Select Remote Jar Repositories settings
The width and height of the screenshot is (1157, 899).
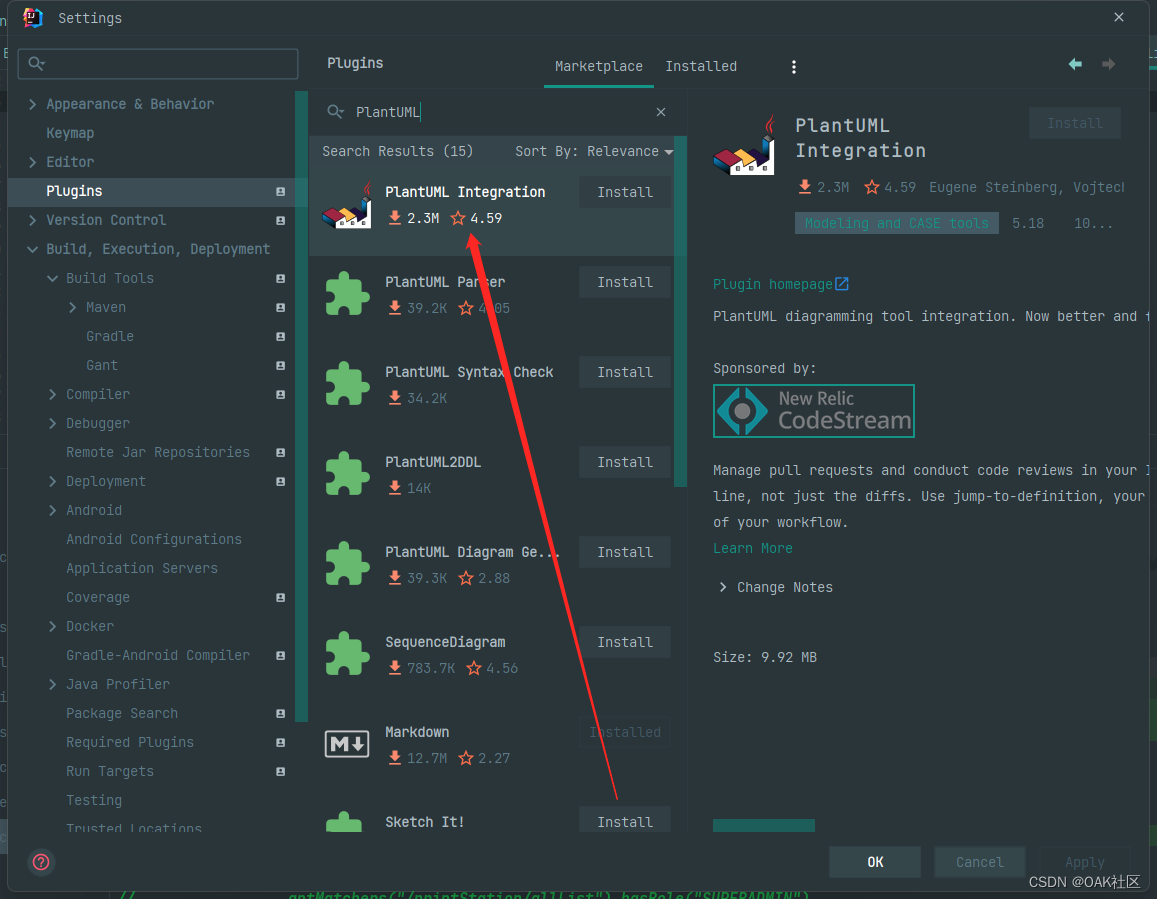tap(158, 452)
